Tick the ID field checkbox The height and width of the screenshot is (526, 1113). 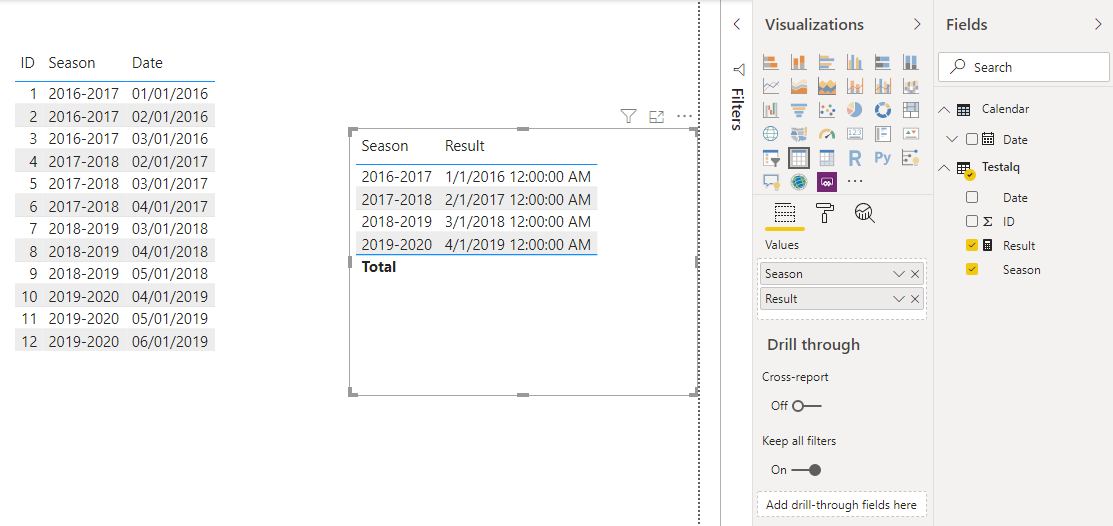click(972, 221)
